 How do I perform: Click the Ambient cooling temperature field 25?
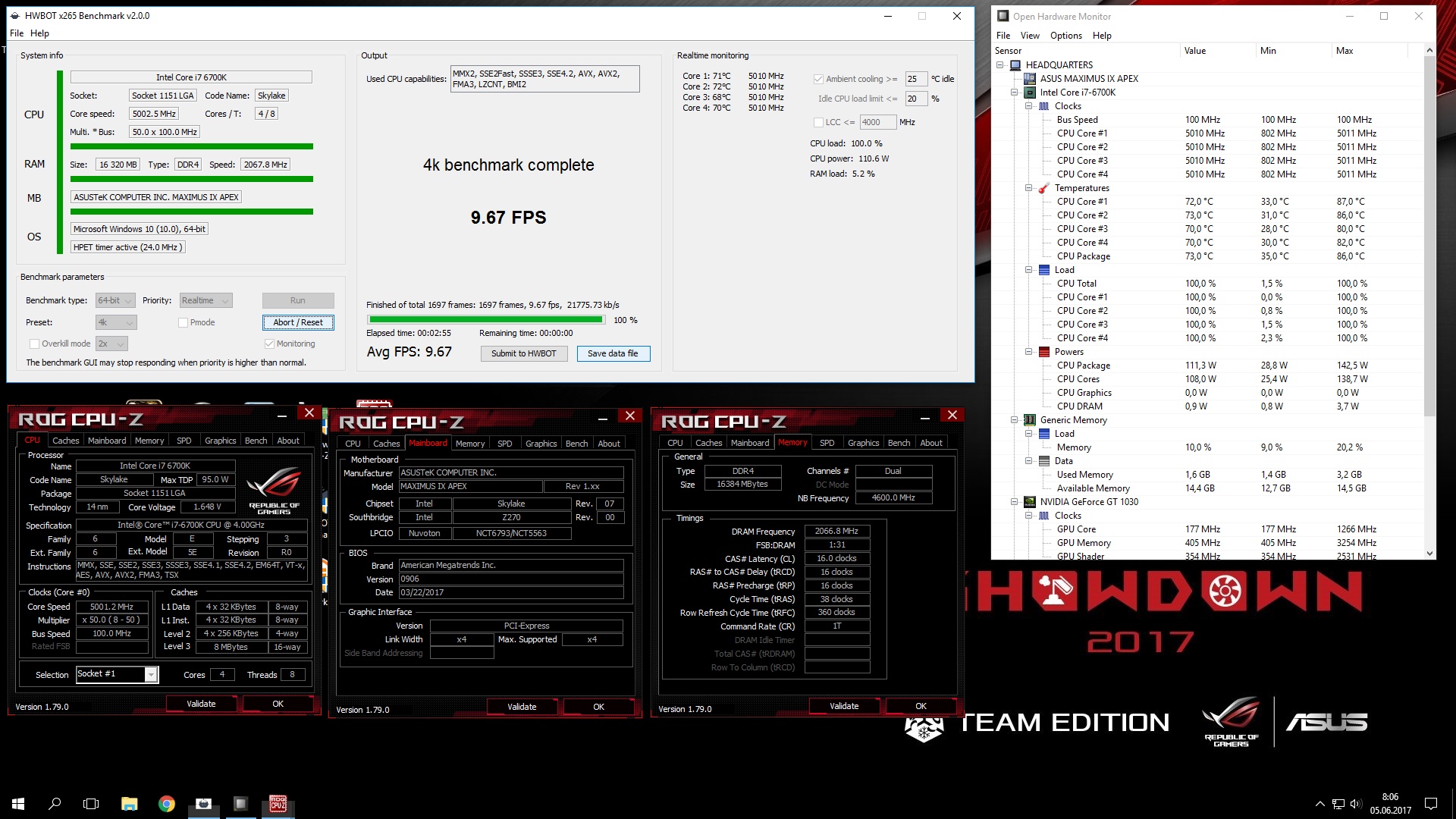916,79
